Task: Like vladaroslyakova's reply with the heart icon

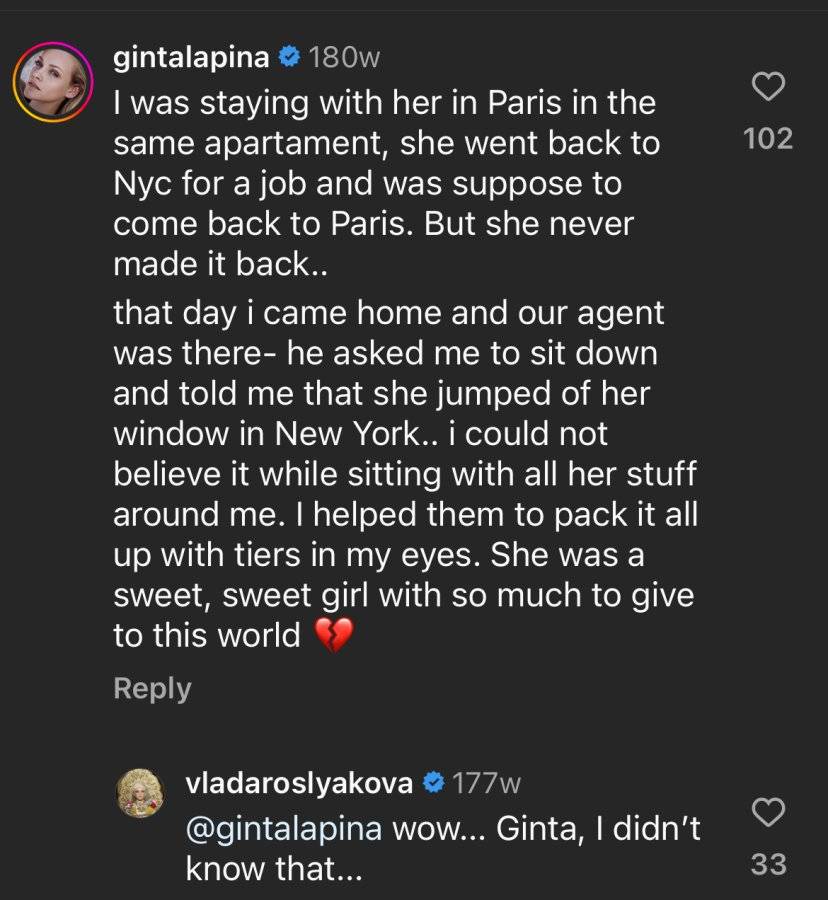Action: (x=768, y=812)
